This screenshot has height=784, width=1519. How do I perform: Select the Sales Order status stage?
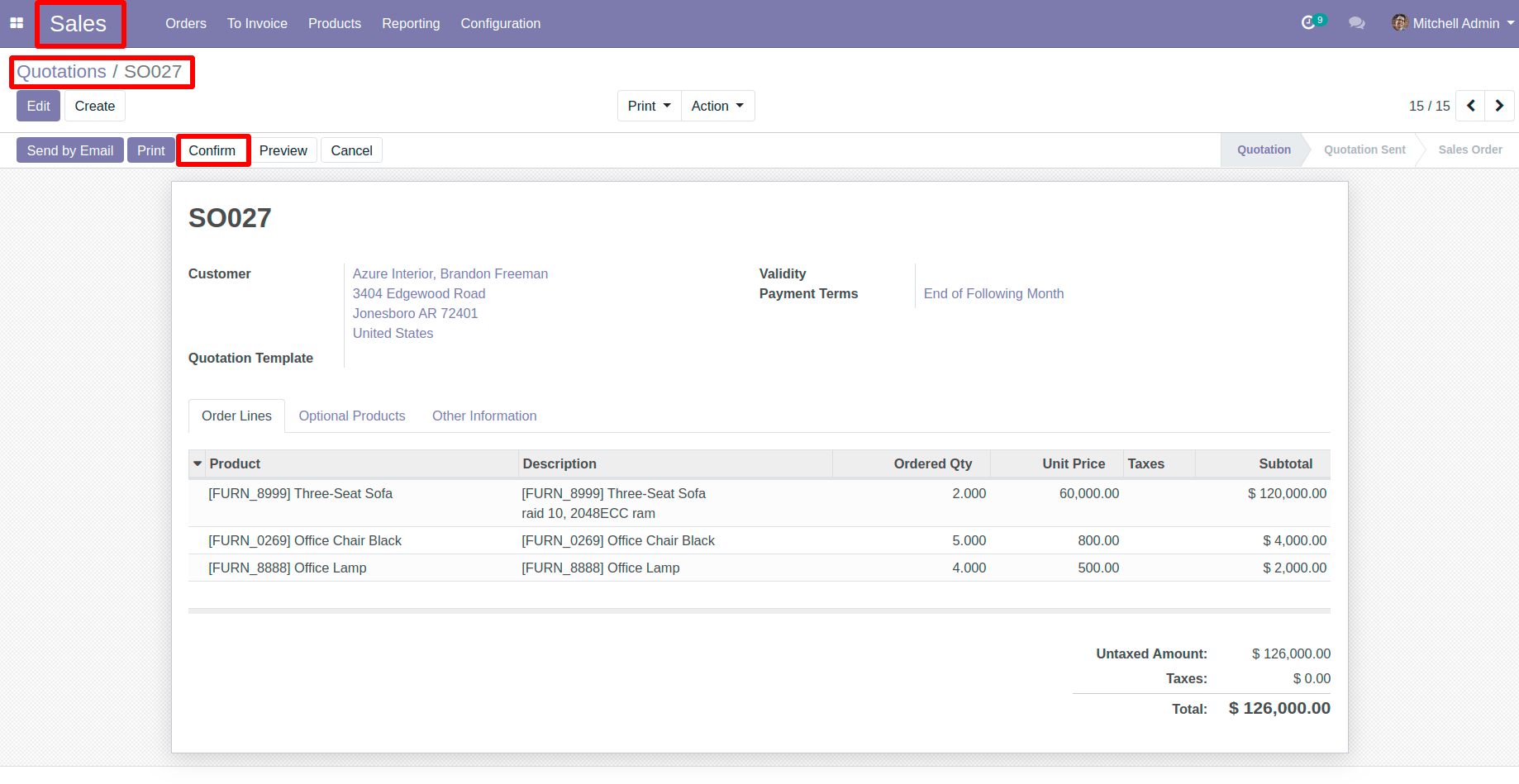click(1470, 150)
